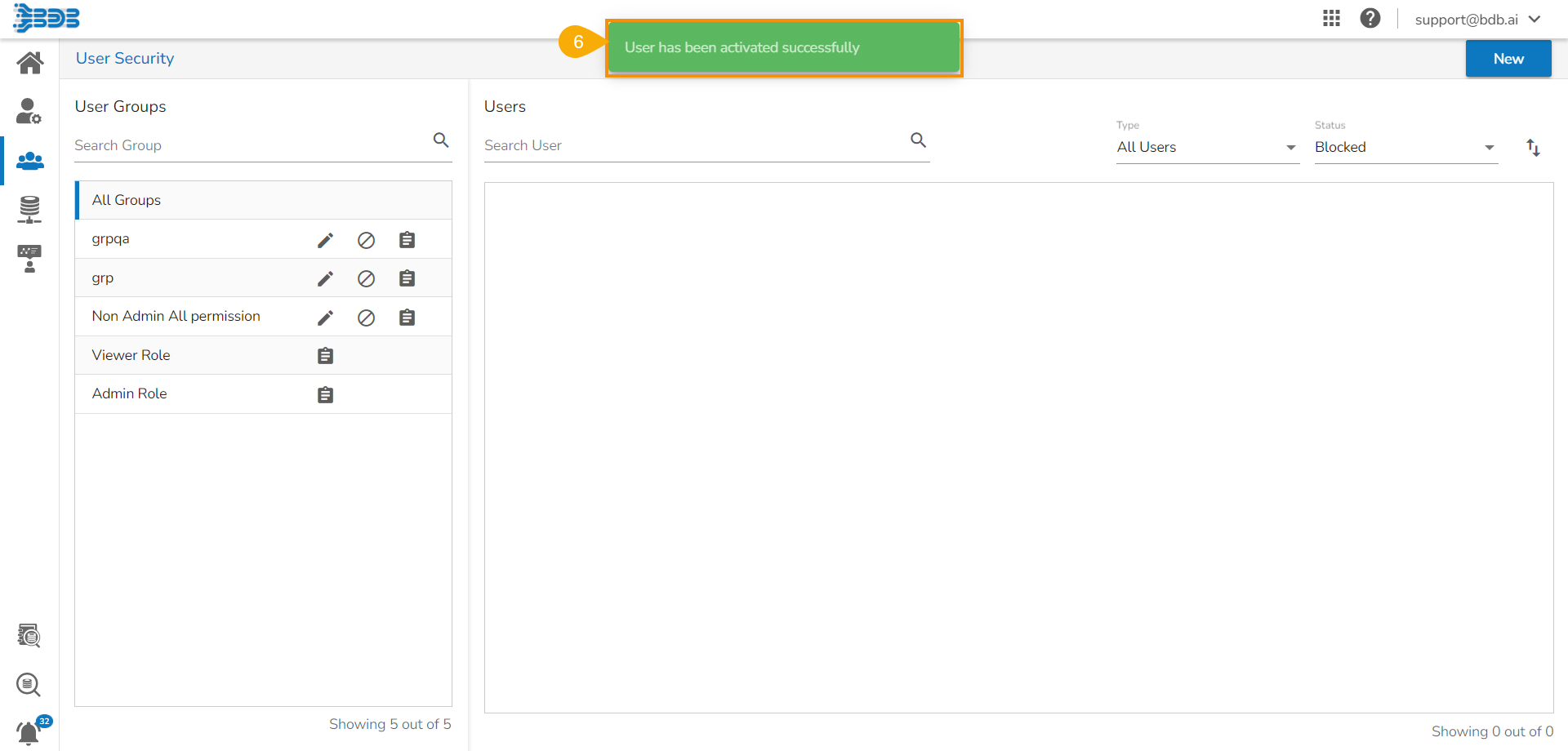Block the grpqa group
Viewport: 1568px width, 751px height.
[366, 240]
